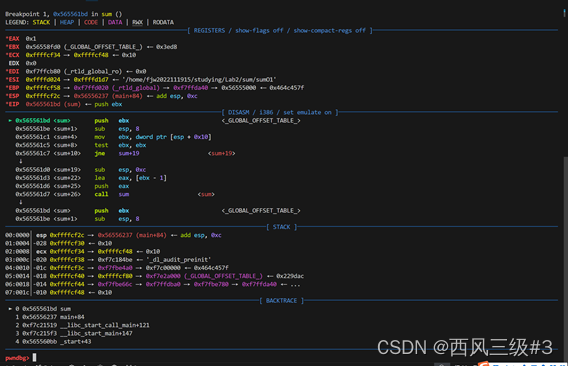569x367 pixels.
Task: Click stack entry 05:0014
Action: (x=155, y=276)
